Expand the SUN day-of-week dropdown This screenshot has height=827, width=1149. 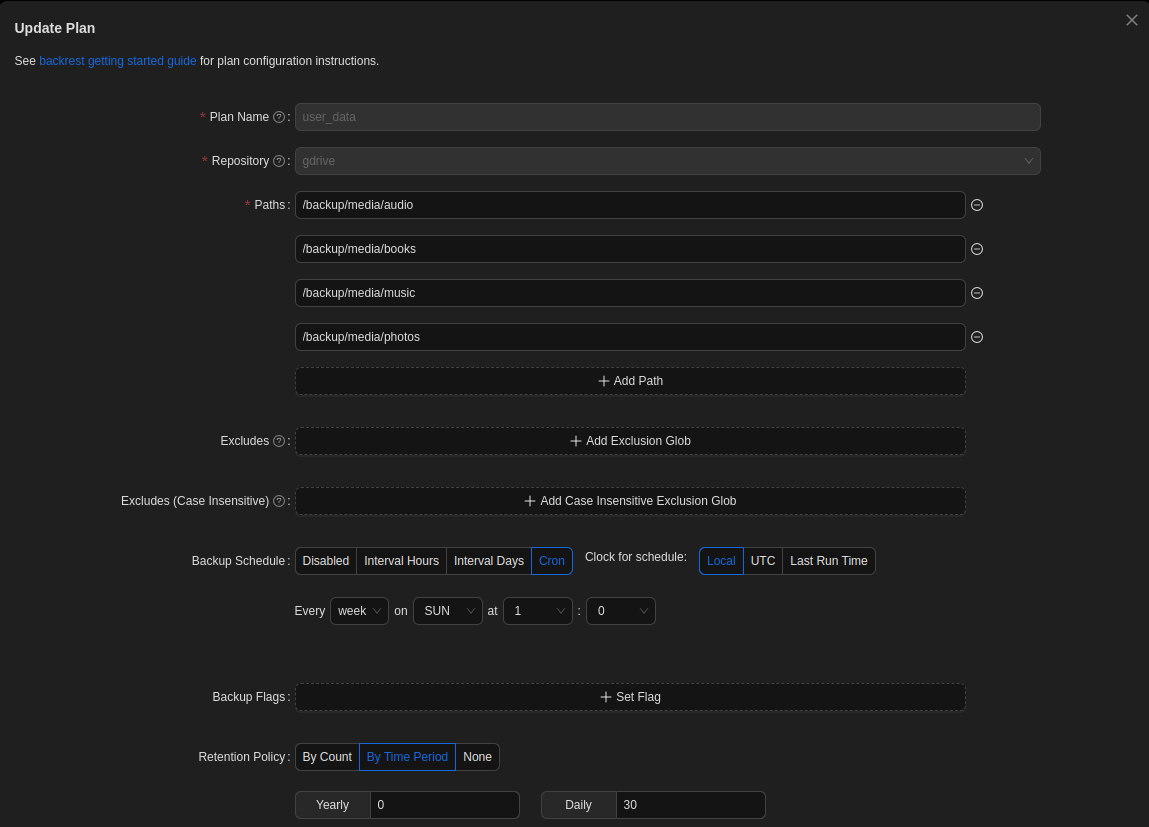click(x=448, y=611)
